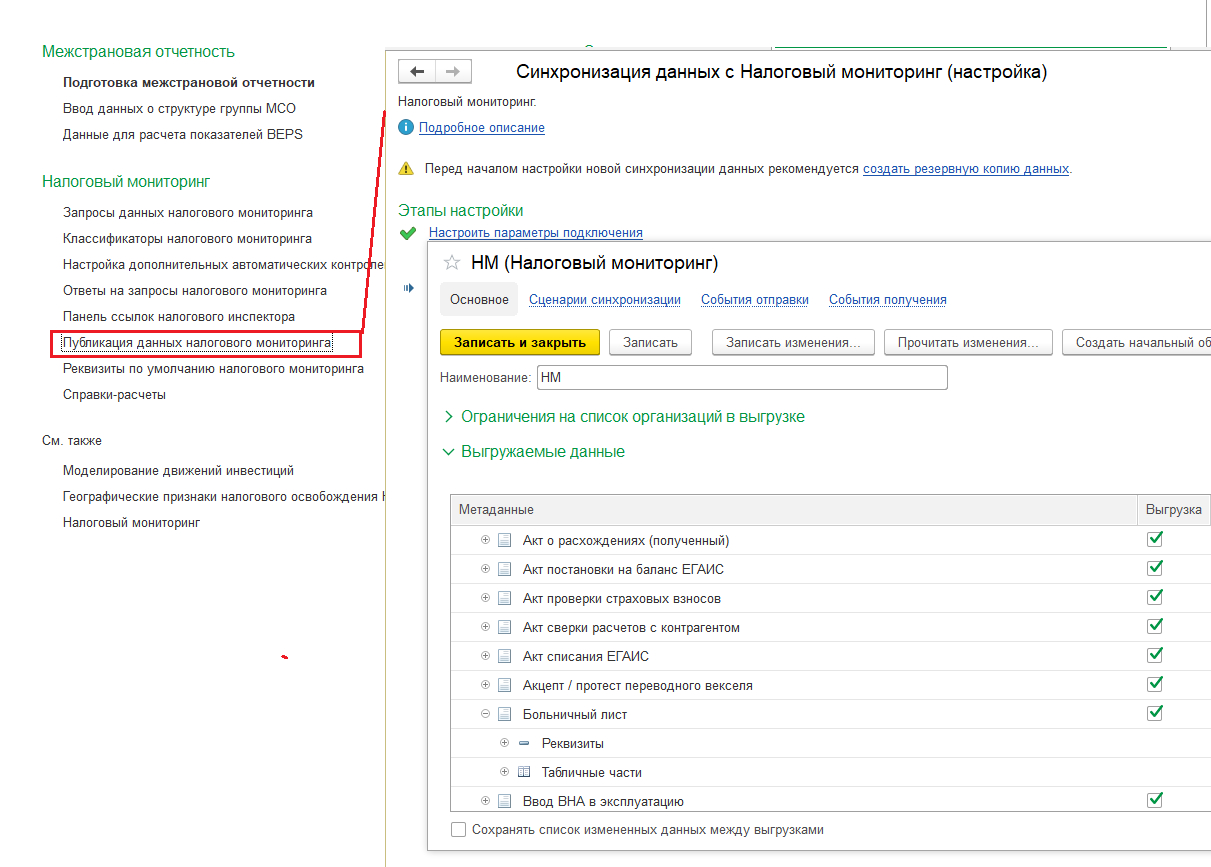Screen dimensions: 1211x867
Task: Expand the Ввод ВНА в эксплуатацию row
Action: point(485,801)
